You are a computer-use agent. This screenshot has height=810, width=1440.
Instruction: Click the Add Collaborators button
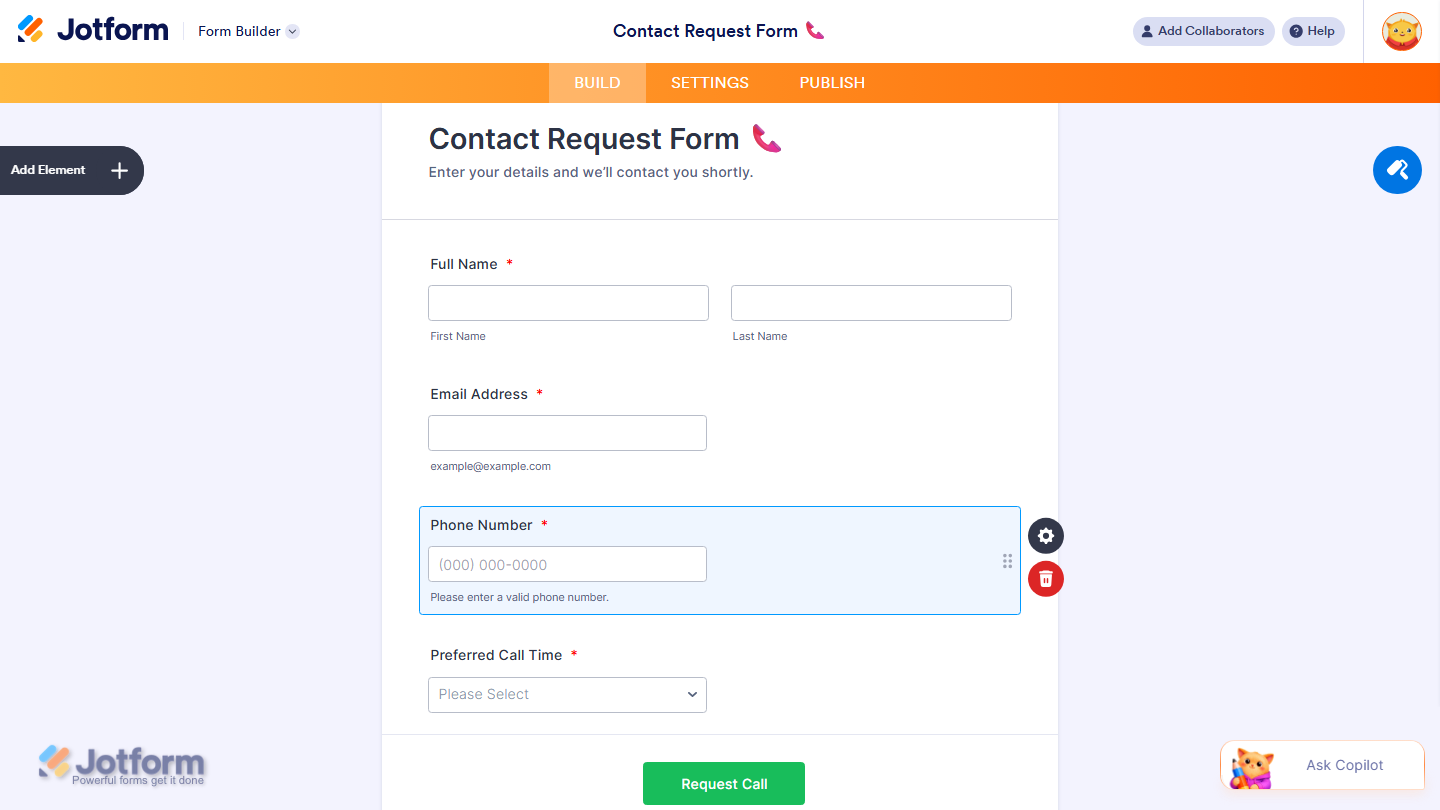point(1203,31)
